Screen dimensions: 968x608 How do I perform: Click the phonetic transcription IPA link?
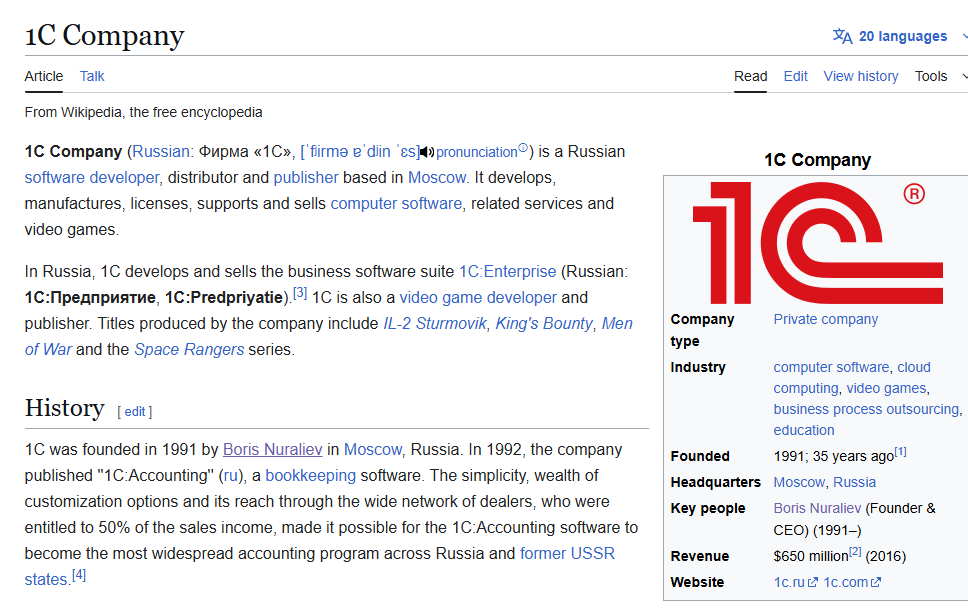[360, 152]
